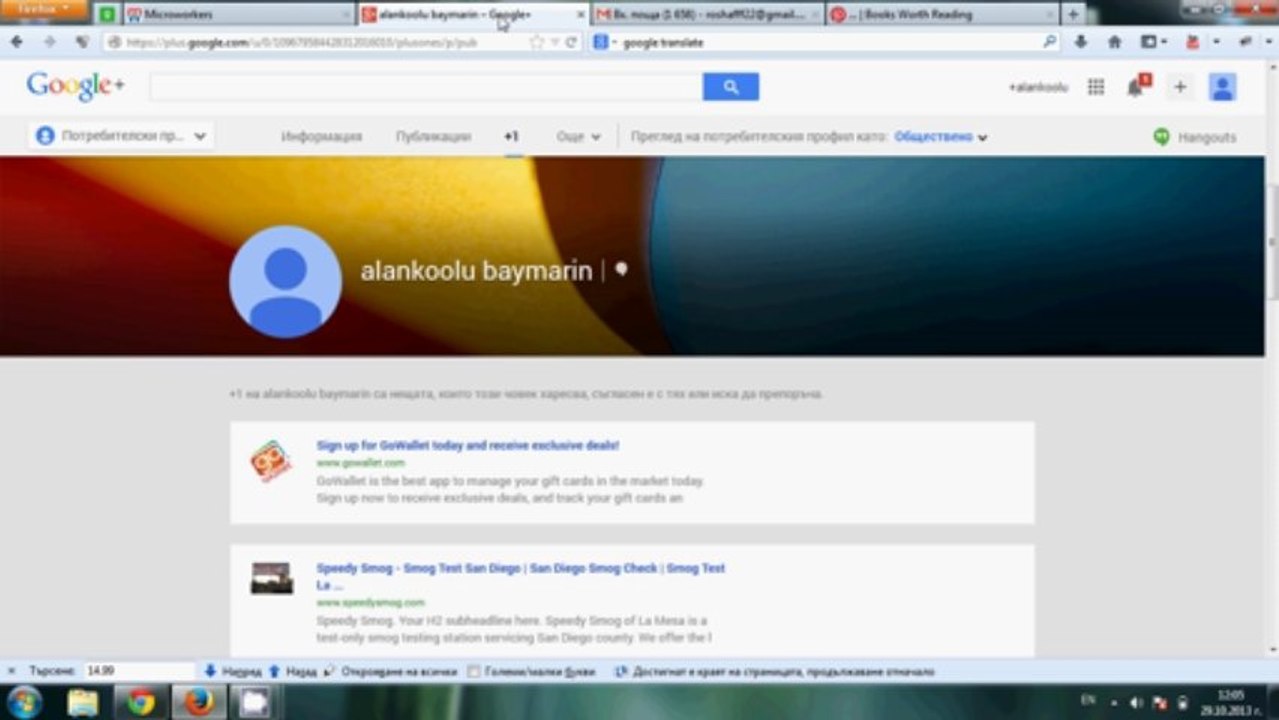Click the Firefox home icon
The image size is (1279, 720).
coord(1114,42)
